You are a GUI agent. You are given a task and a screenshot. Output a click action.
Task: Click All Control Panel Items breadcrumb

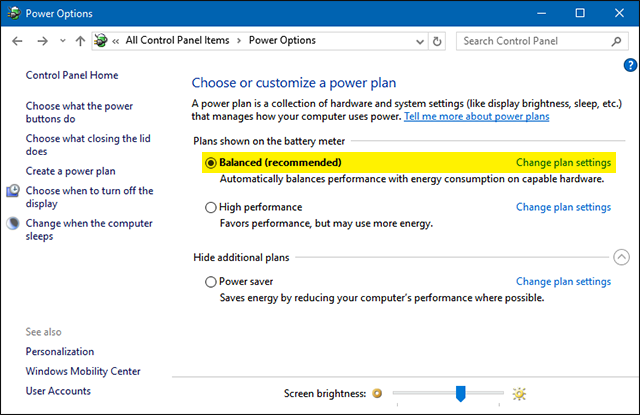click(176, 41)
